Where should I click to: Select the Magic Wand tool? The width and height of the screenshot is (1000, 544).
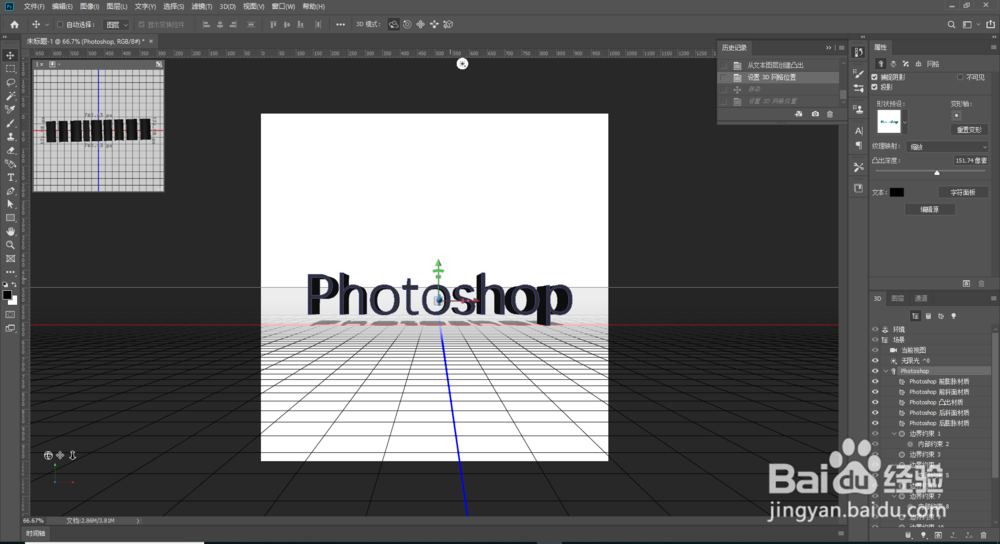coord(10,96)
